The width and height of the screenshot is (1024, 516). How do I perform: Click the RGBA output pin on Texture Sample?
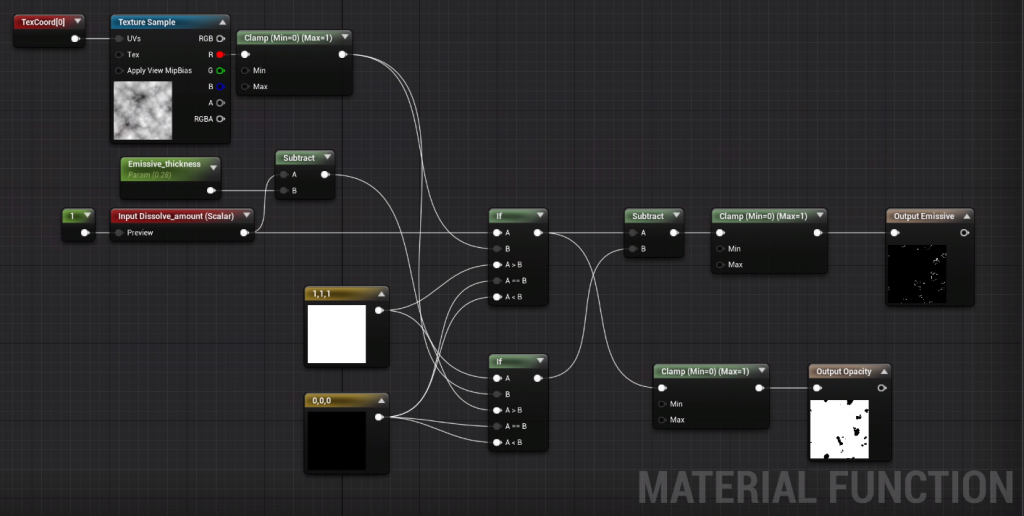219,119
